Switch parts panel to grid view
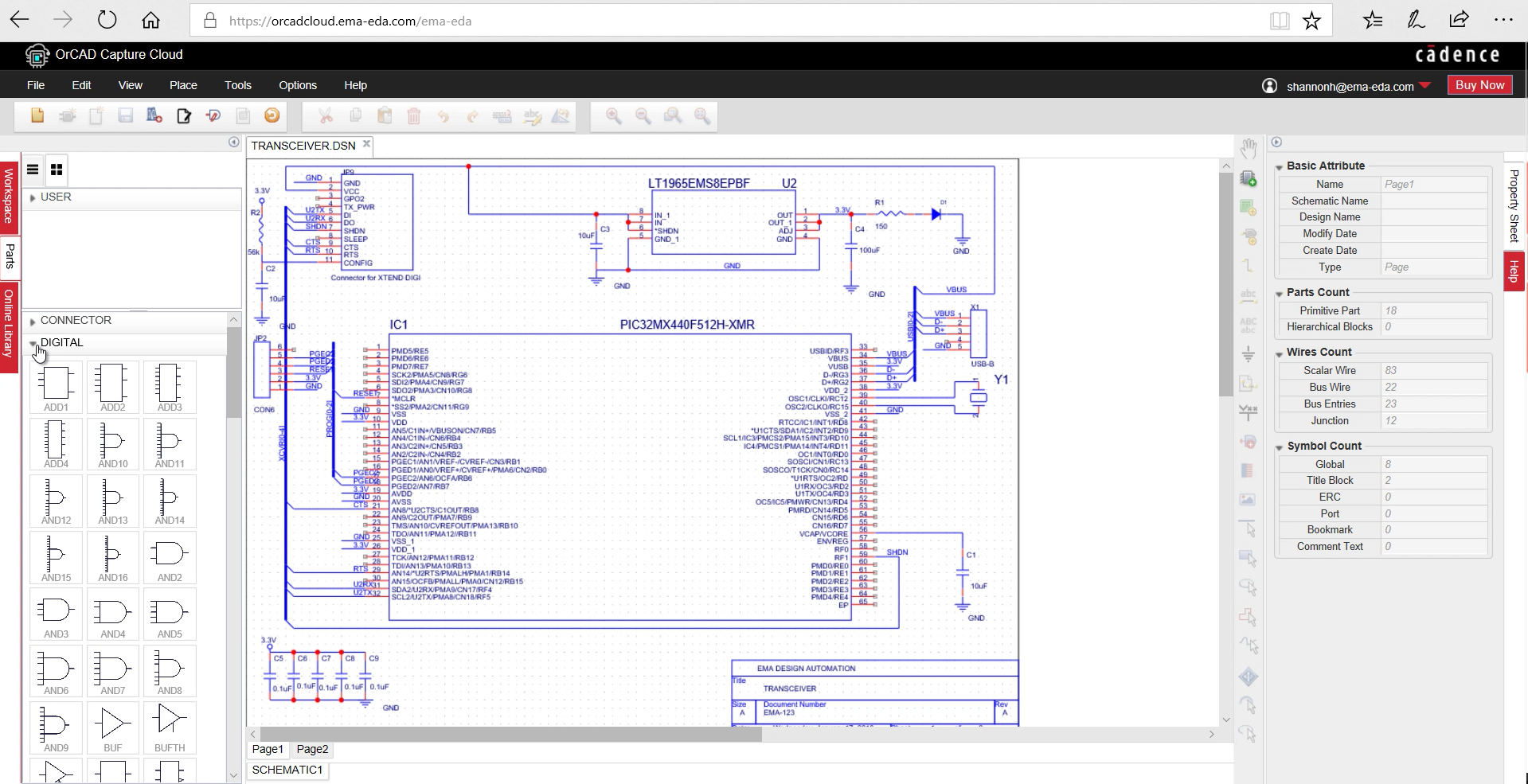Screen dimensions: 1528x784 tap(57, 170)
